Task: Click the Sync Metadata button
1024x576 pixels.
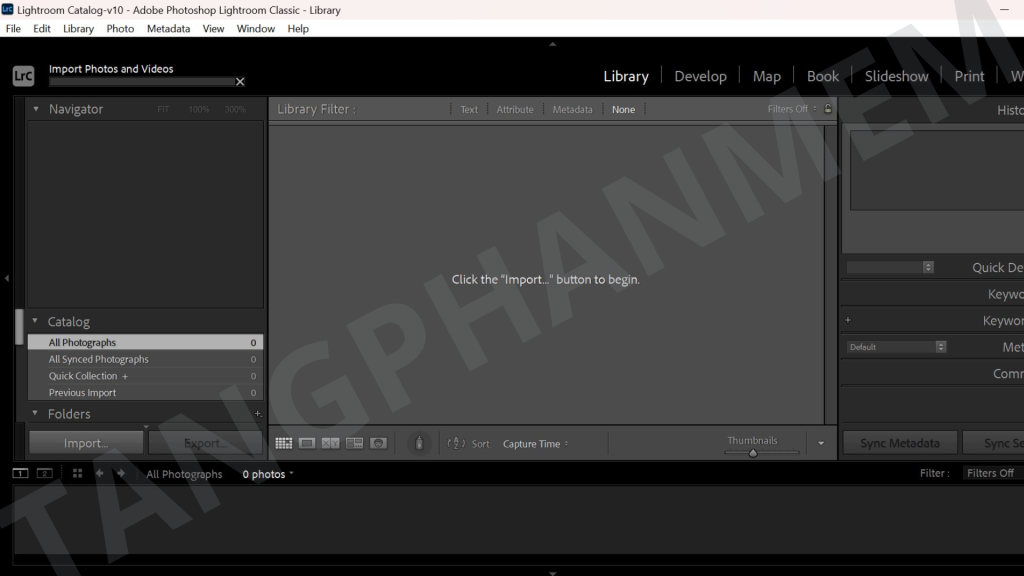Action: click(900, 443)
